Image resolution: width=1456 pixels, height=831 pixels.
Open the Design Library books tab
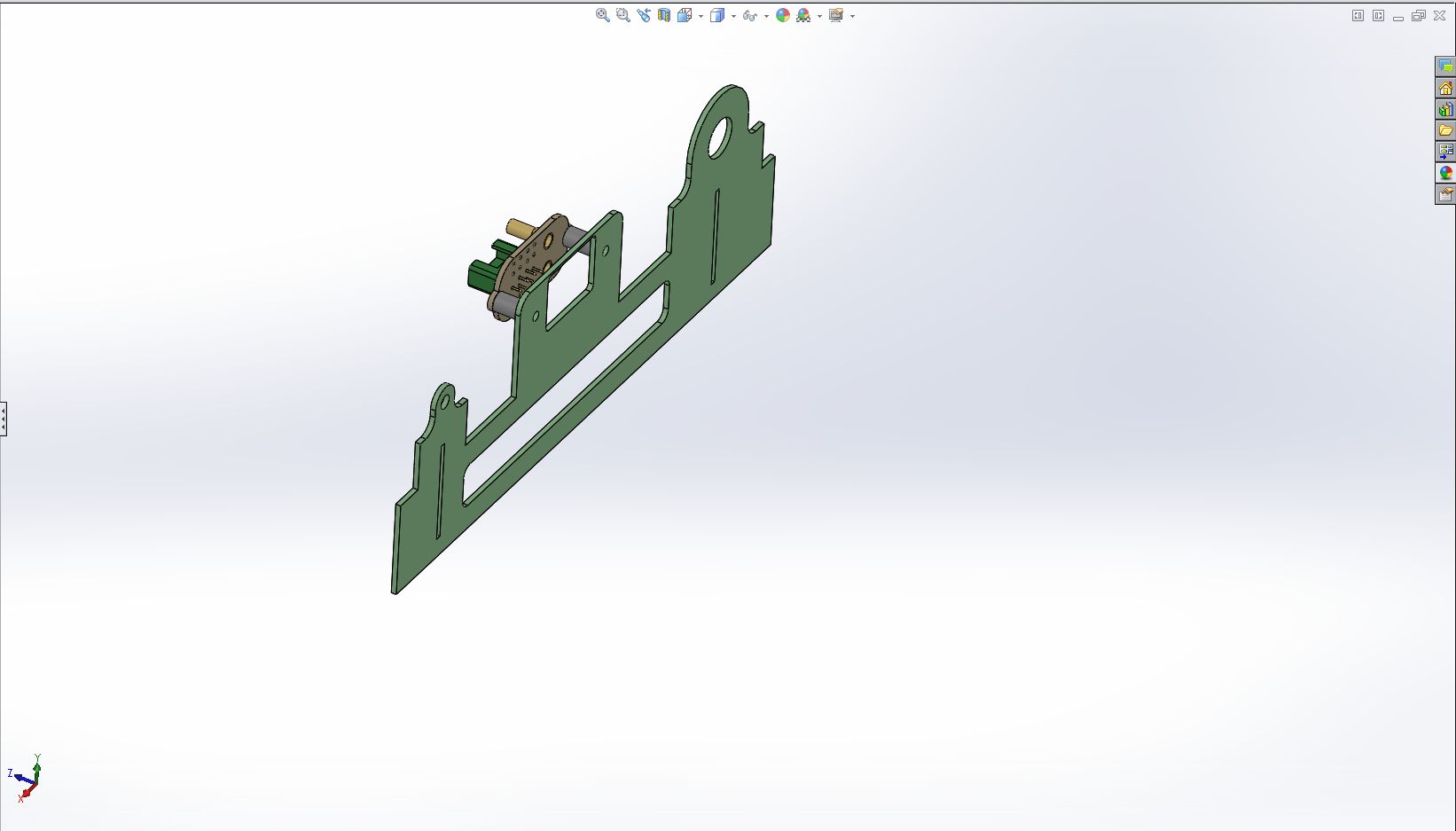[1445, 109]
